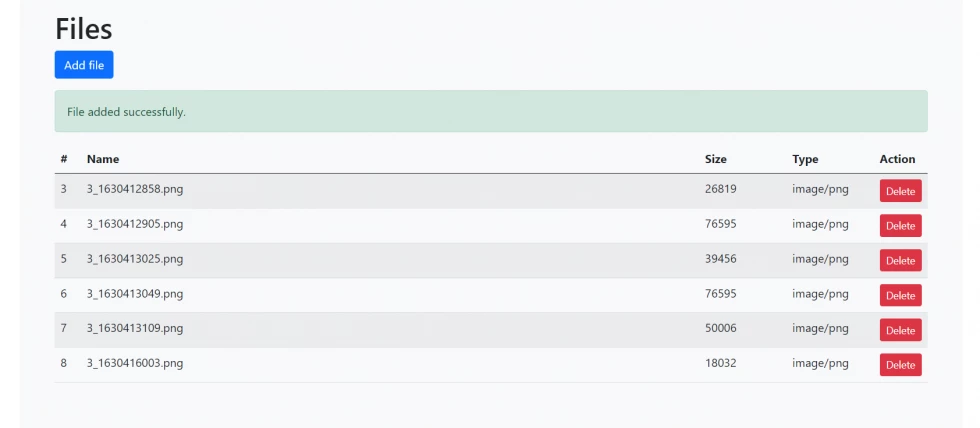This screenshot has width=980, height=428.
Task: Click the # column header
Action: (x=64, y=159)
